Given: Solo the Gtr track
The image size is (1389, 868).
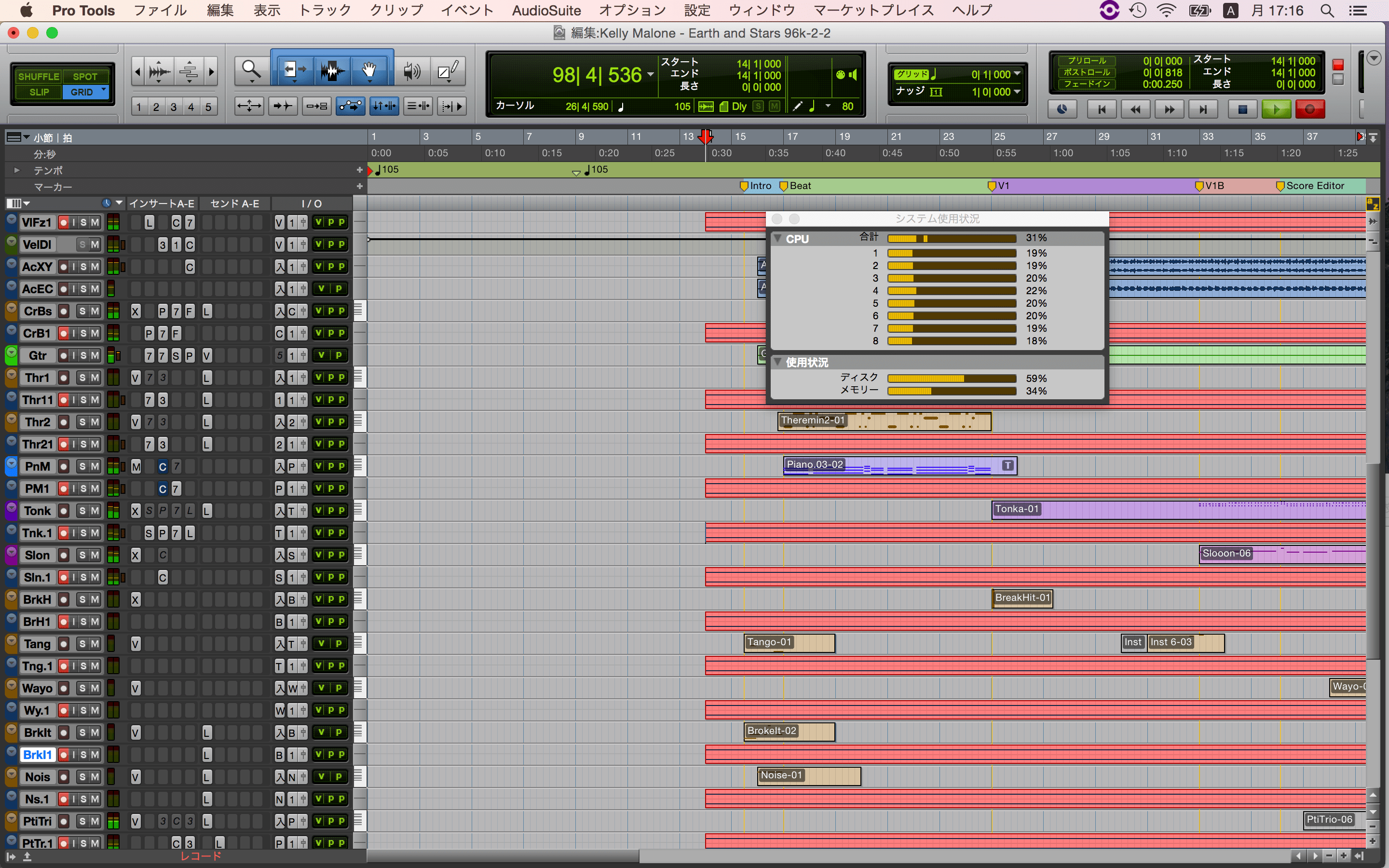Looking at the screenshot, I should [x=84, y=355].
